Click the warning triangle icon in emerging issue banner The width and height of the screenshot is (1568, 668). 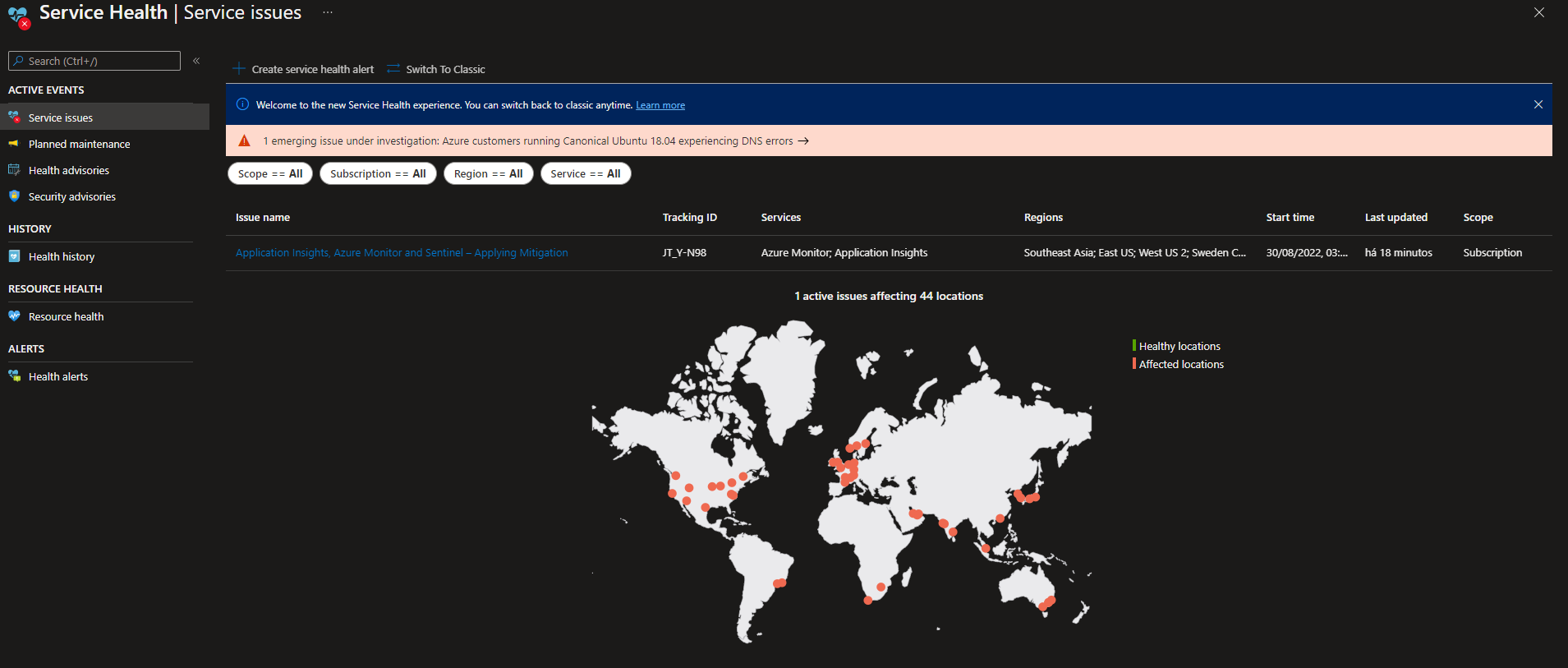point(244,141)
